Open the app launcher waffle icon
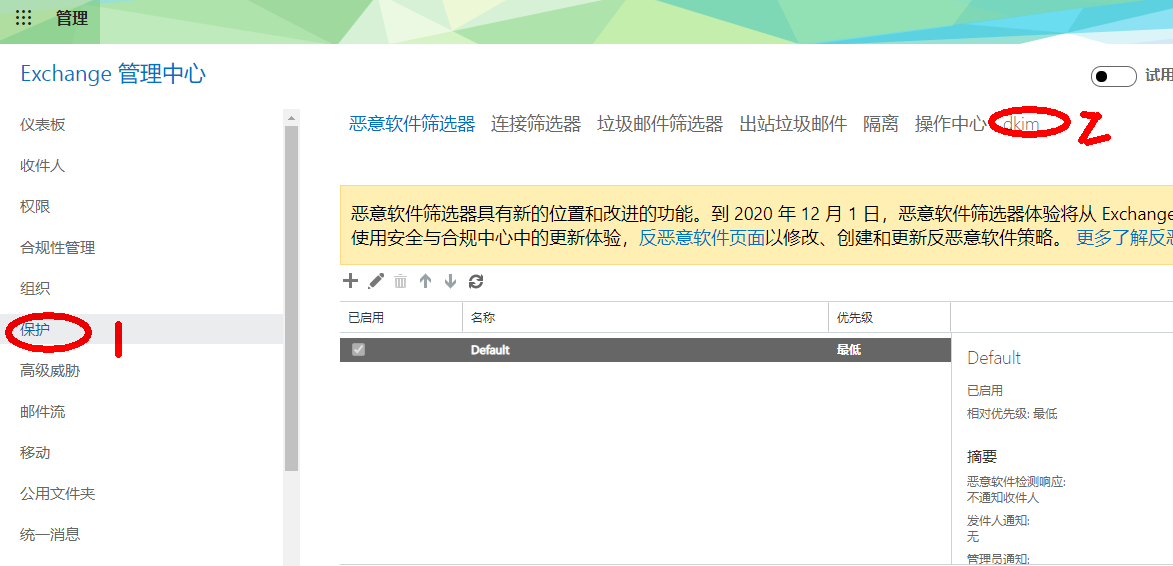 pyautogui.click(x=24, y=18)
